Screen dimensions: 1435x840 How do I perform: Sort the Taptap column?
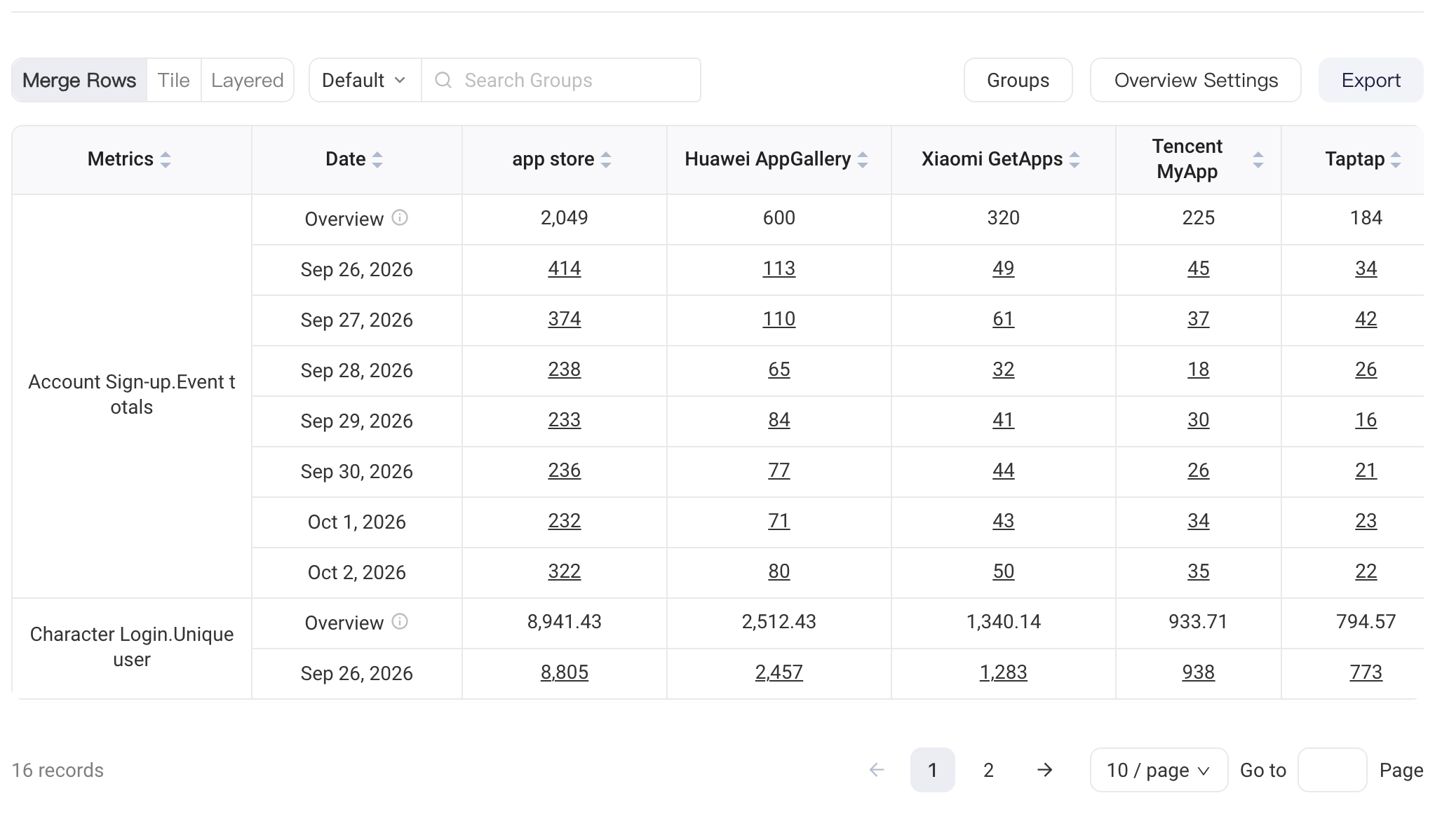[x=1396, y=160]
